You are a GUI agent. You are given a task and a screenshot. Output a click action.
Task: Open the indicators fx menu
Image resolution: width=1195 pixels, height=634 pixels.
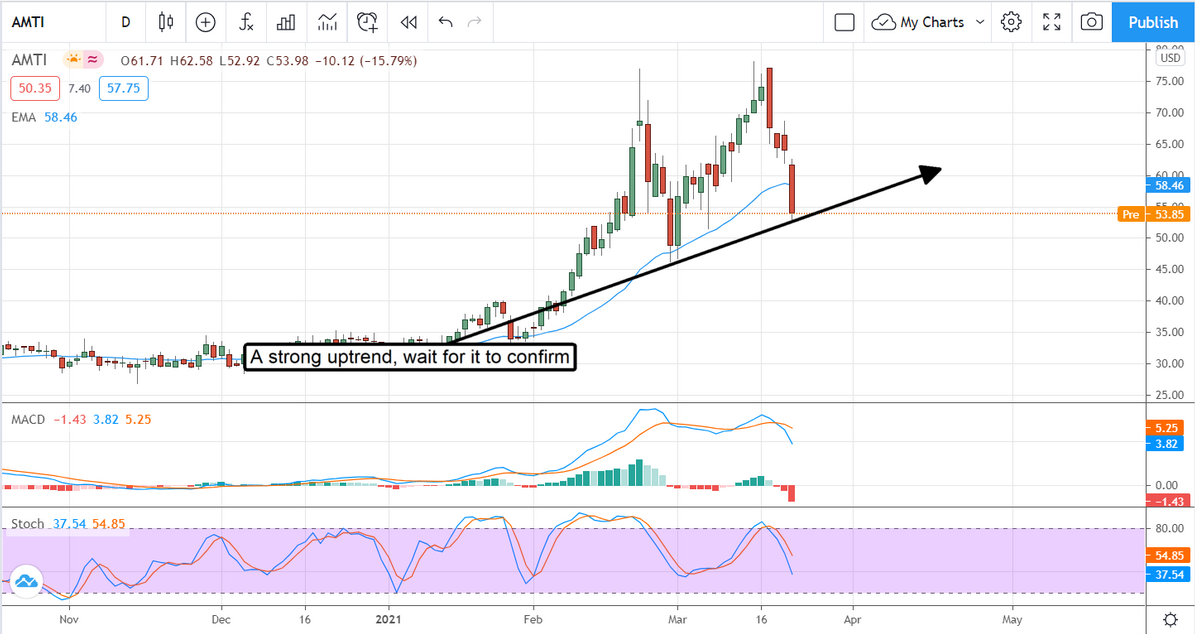click(x=246, y=22)
